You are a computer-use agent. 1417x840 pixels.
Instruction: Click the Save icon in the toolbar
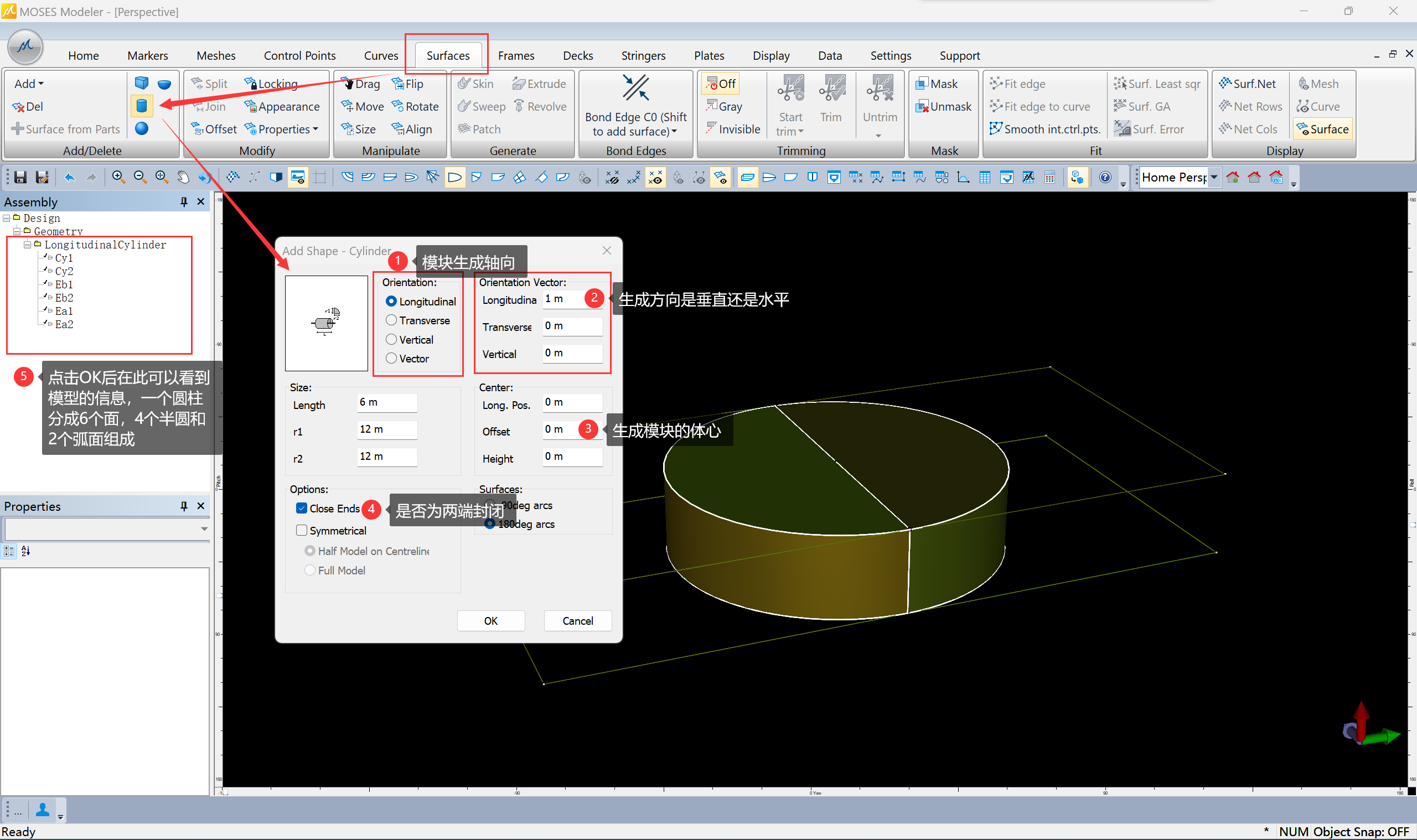click(x=20, y=177)
